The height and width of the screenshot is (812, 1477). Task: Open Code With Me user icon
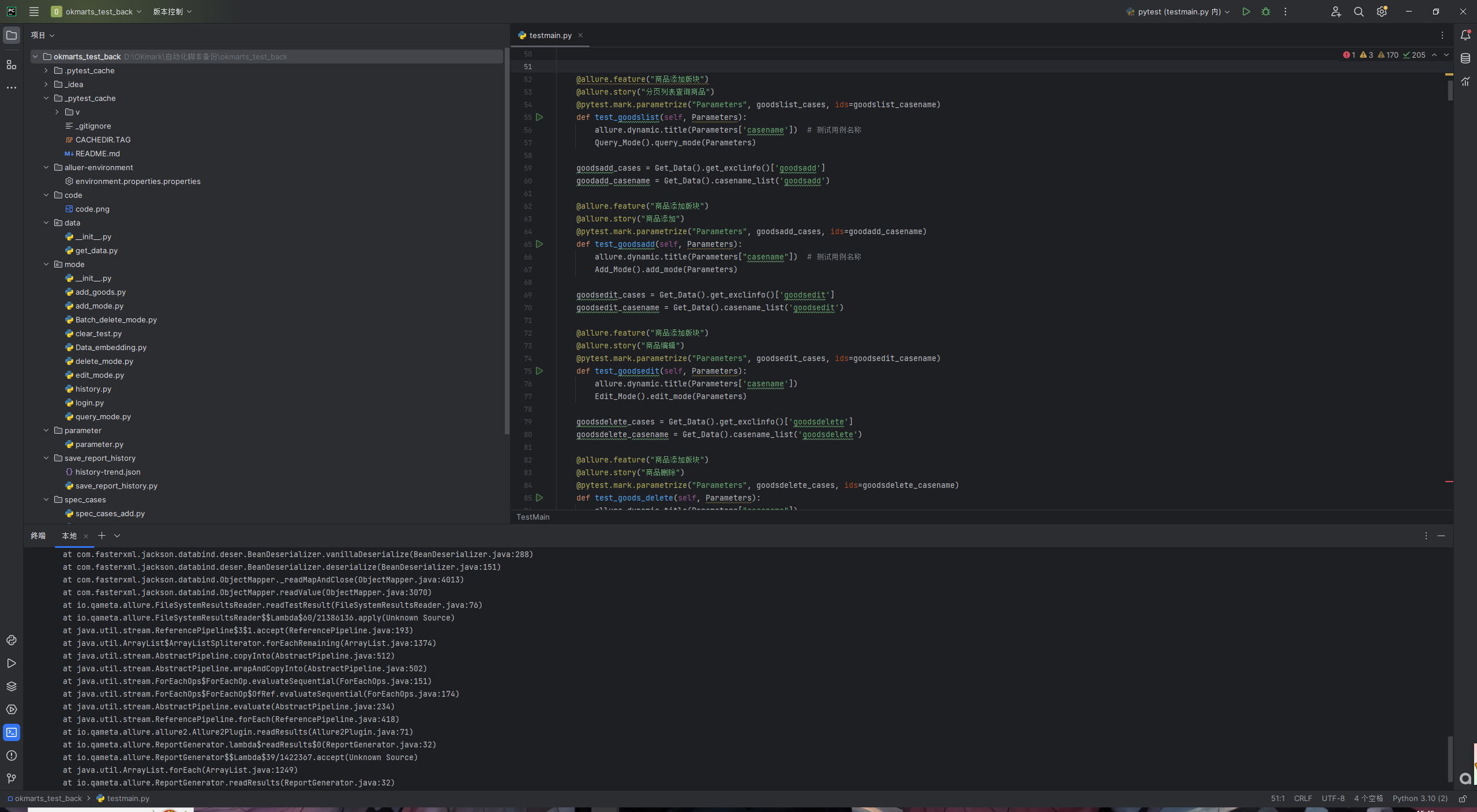pos(1336,12)
